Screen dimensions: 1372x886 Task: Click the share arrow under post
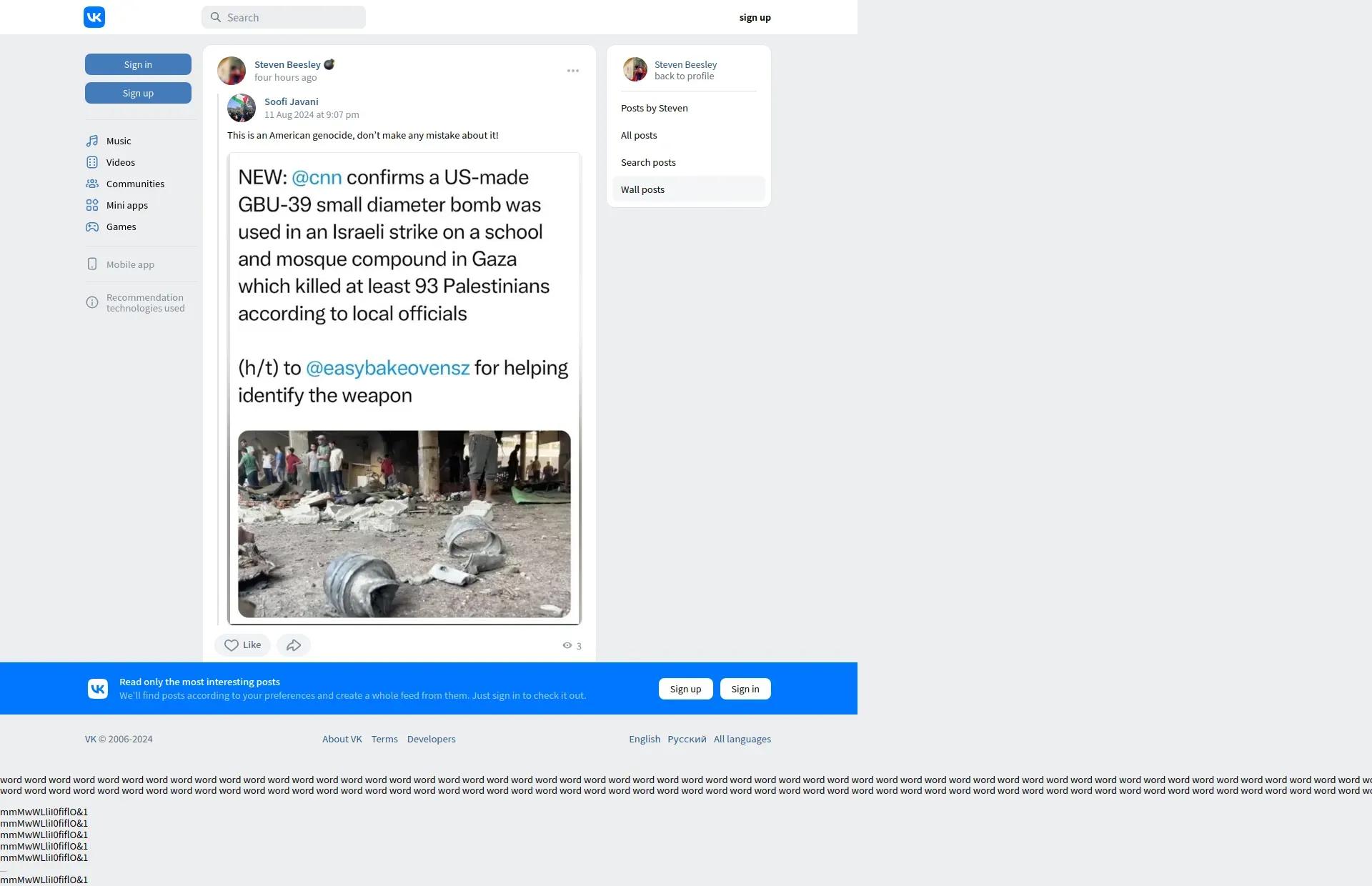pyautogui.click(x=294, y=645)
